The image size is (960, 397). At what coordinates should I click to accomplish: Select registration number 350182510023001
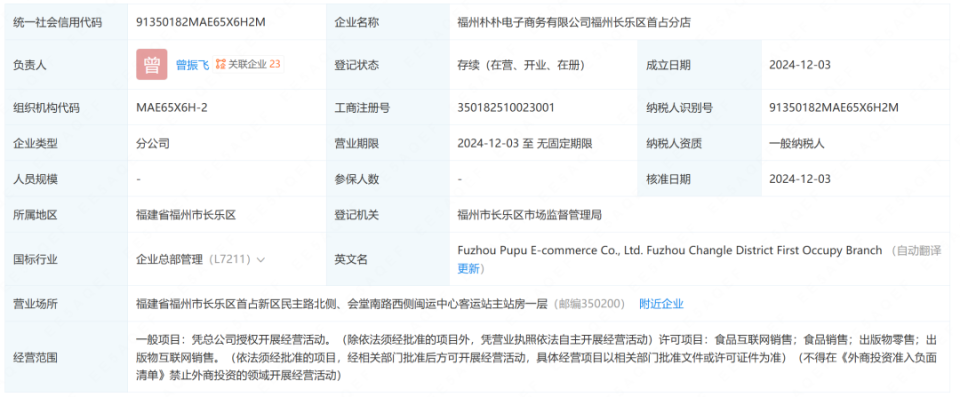(x=506, y=108)
